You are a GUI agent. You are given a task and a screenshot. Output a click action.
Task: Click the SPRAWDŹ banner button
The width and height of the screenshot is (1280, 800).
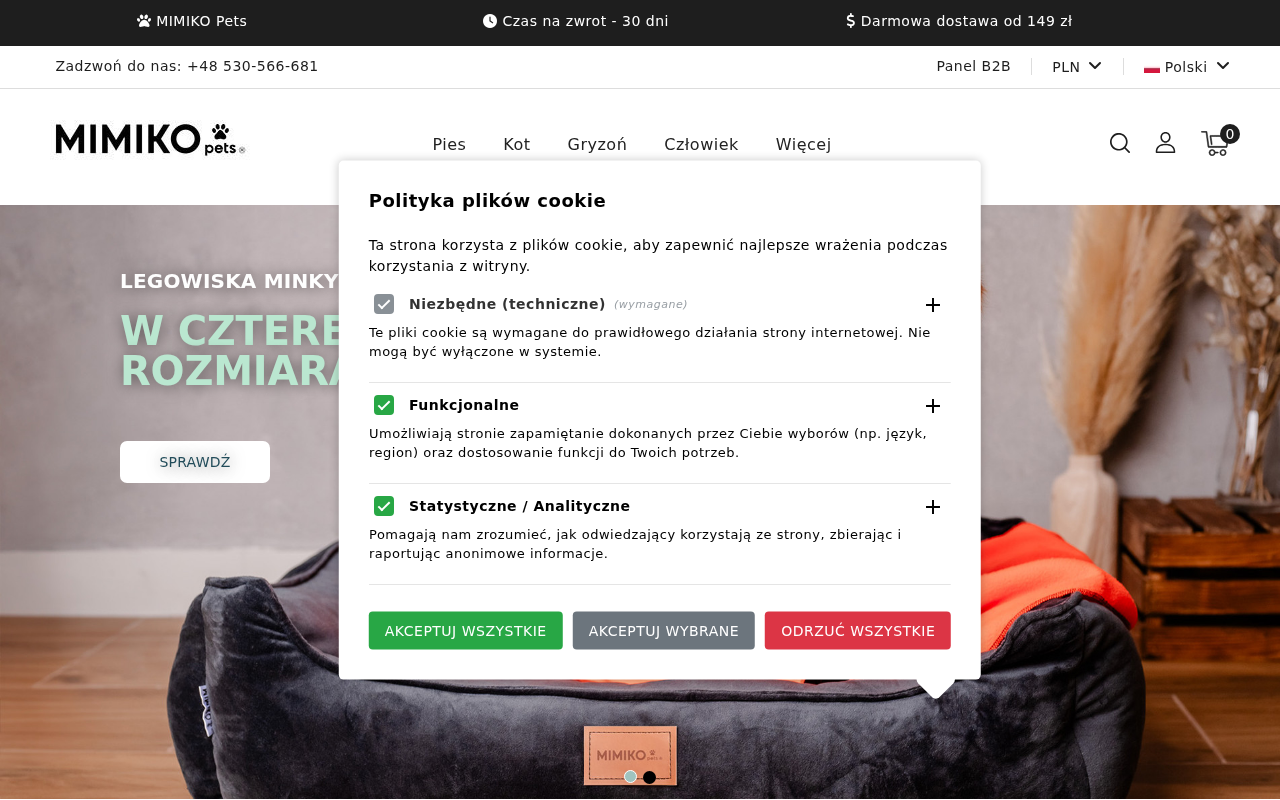[x=195, y=462]
